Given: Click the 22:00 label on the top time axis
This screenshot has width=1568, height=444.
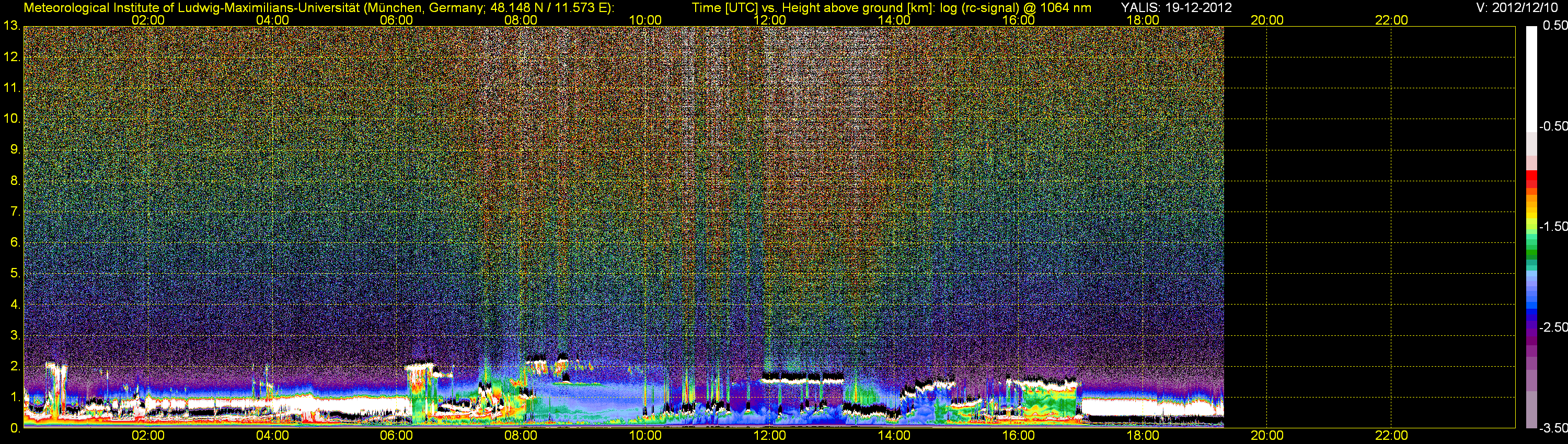Looking at the screenshot, I should (1391, 20).
